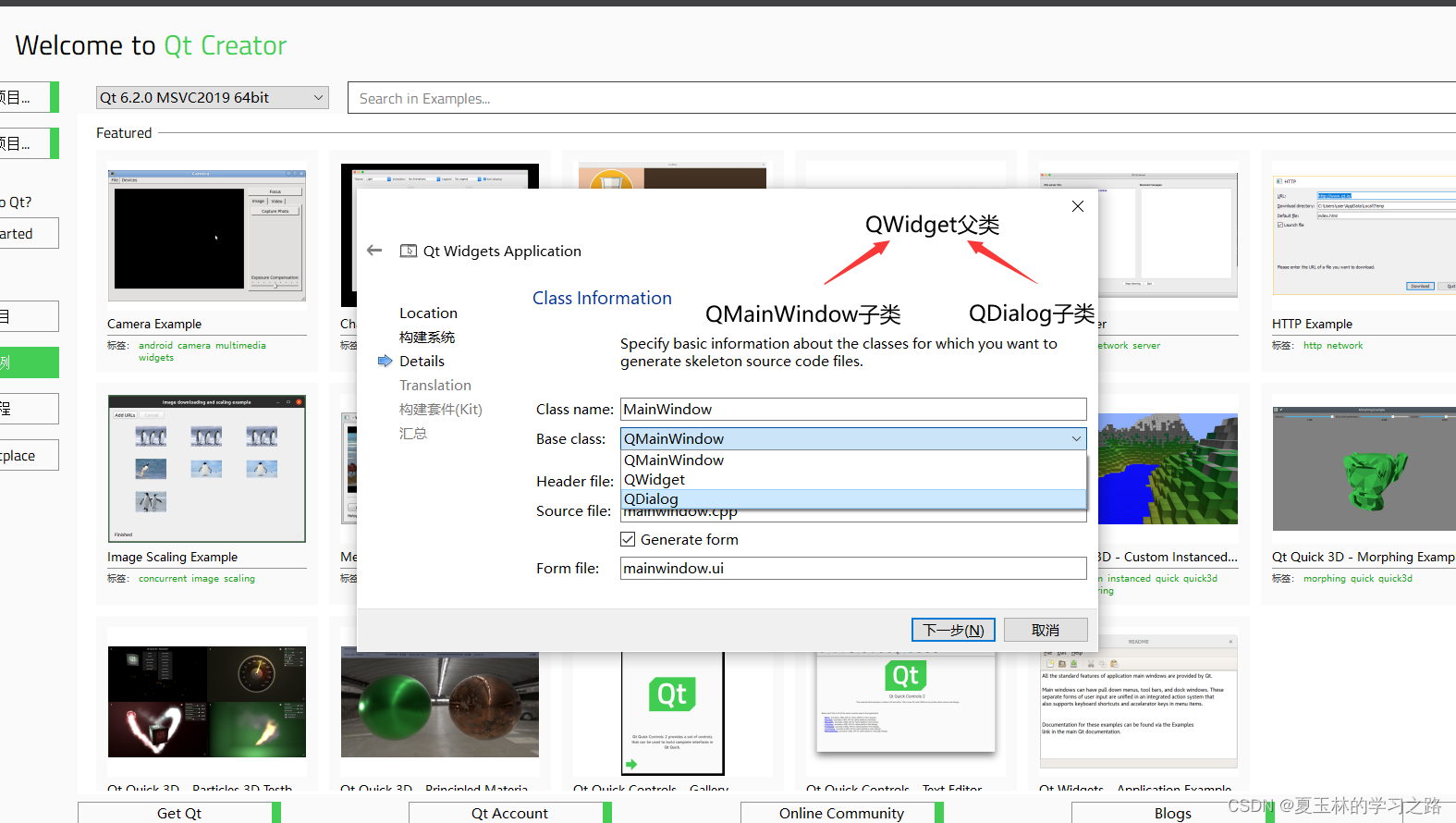Image resolution: width=1456 pixels, height=823 pixels.
Task: Click the Search in Examples field
Action: (901, 98)
